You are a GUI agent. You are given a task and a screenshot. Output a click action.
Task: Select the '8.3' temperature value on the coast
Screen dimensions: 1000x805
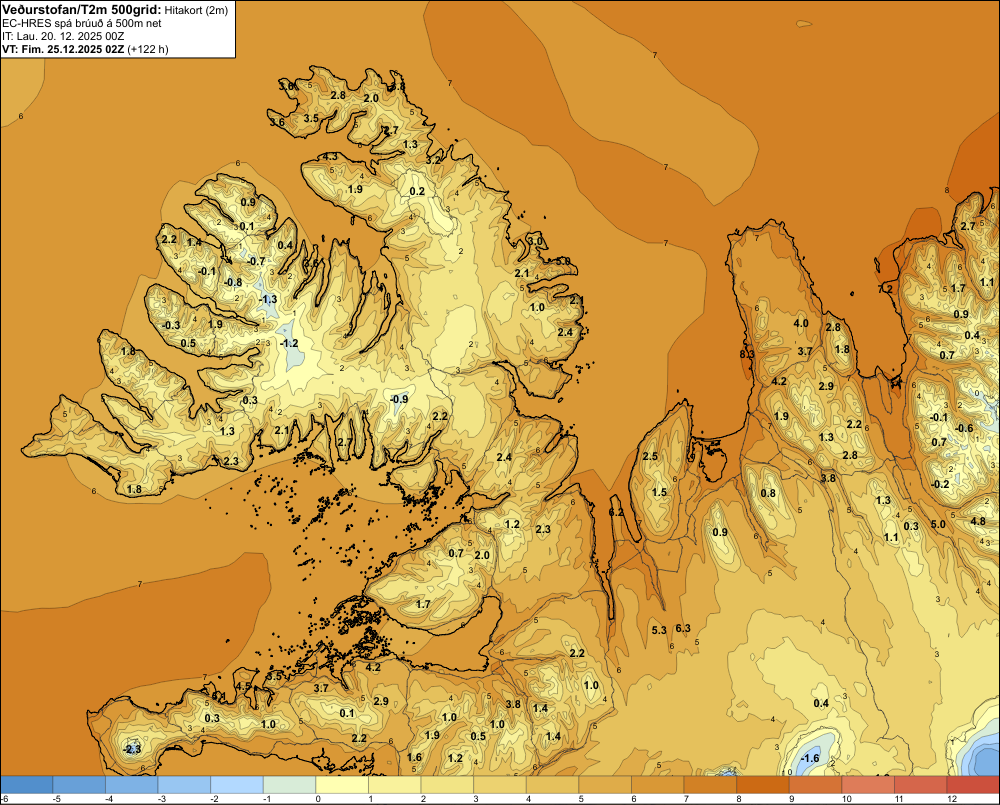747,354
